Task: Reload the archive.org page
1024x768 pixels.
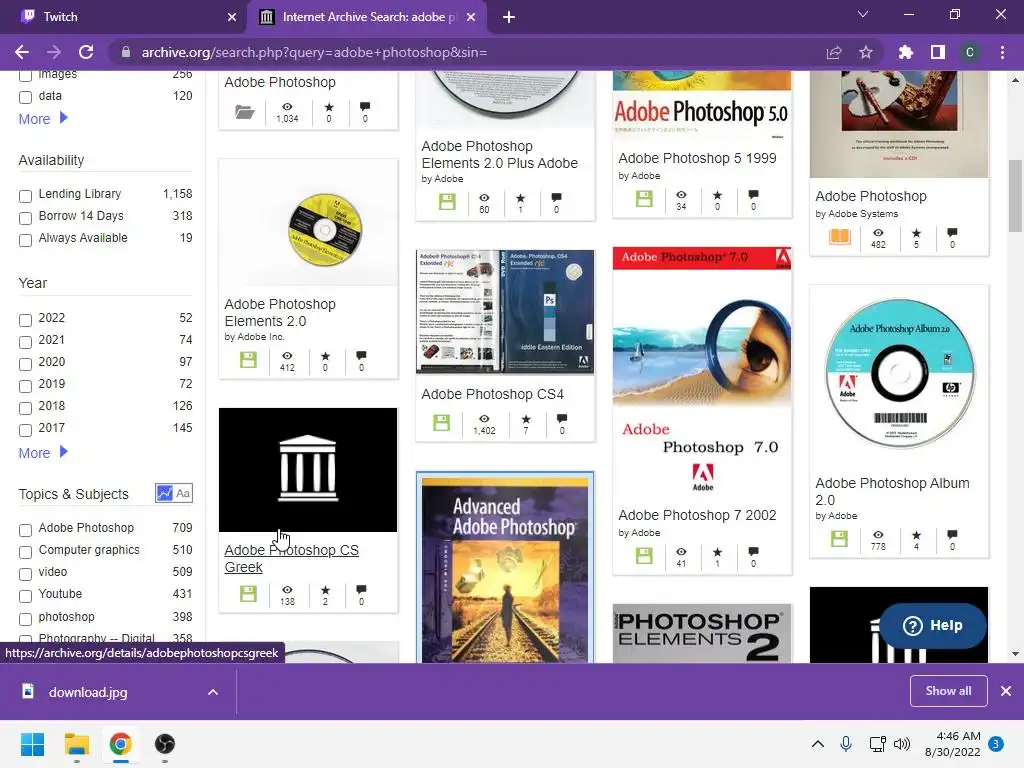Action: click(86, 52)
